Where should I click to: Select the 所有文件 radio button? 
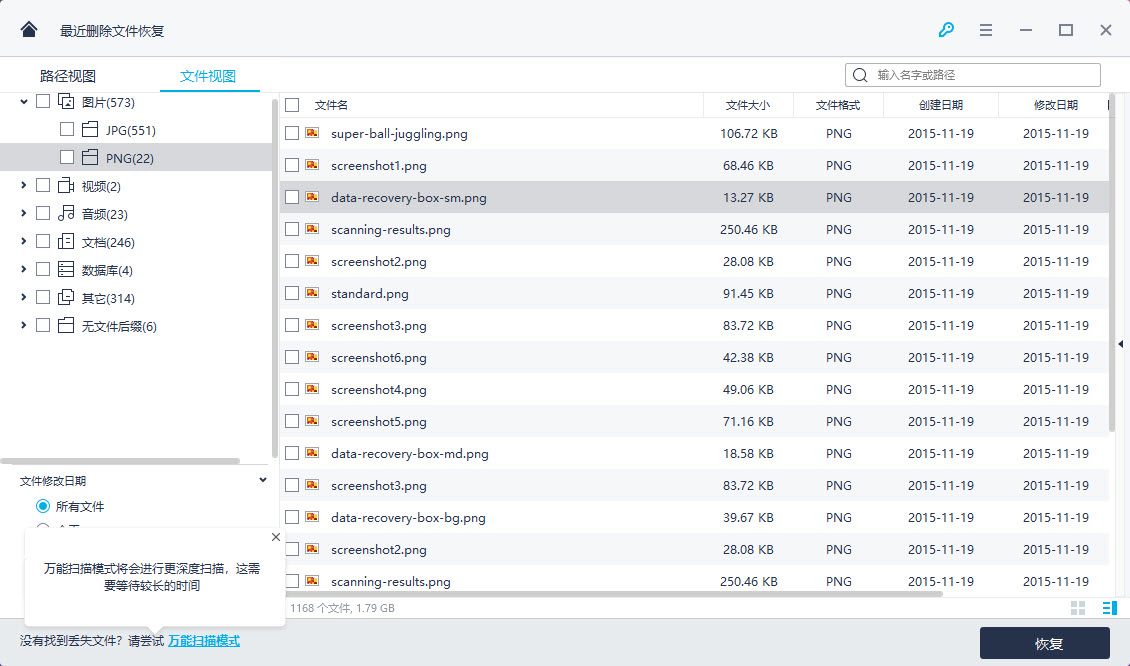[43, 506]
